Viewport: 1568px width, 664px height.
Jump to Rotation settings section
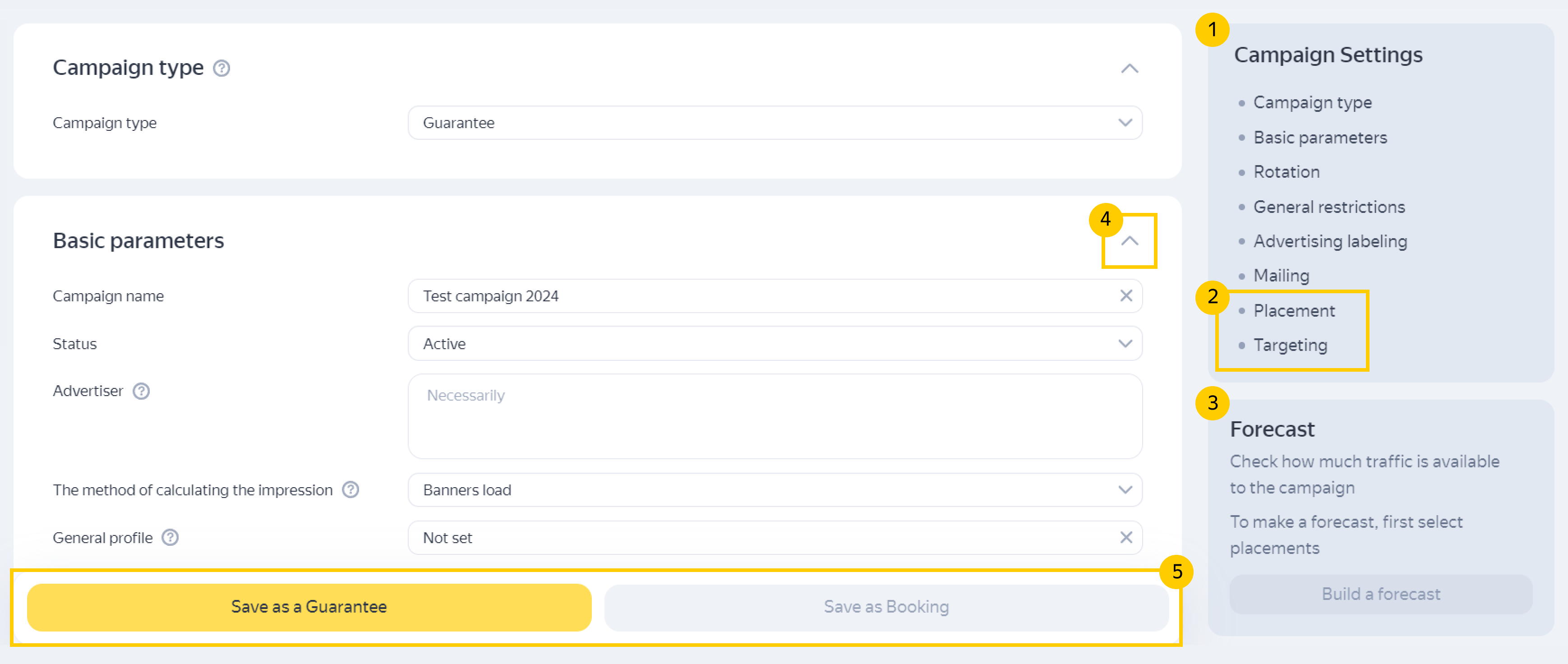[1286, 172]
